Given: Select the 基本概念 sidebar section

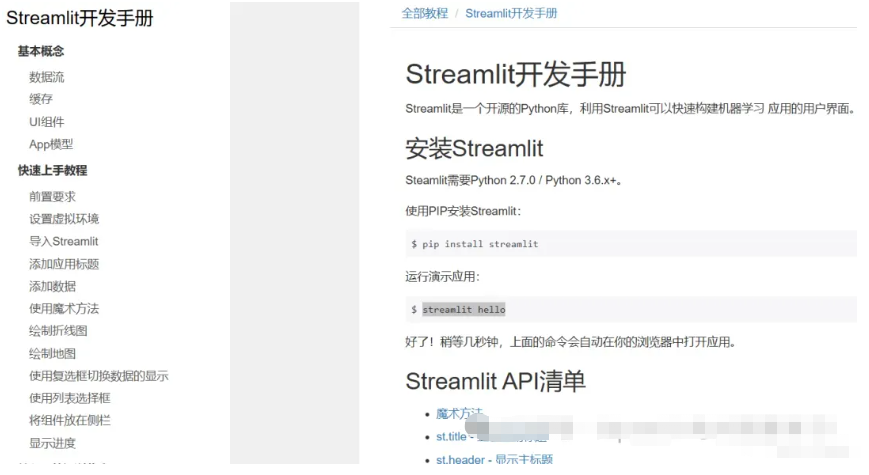Looking at the screenshot, I should (x=41, y=51).
